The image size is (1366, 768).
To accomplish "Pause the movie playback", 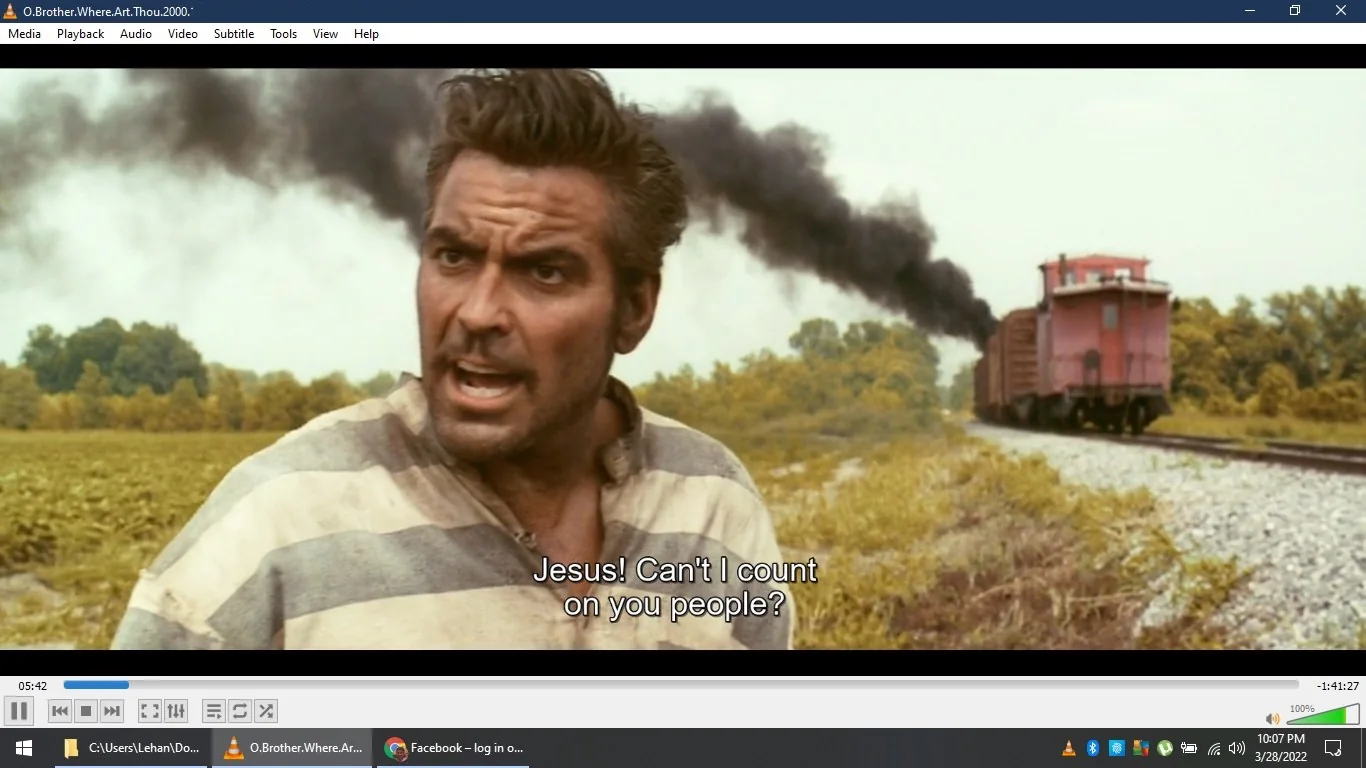I will (18, 711).
